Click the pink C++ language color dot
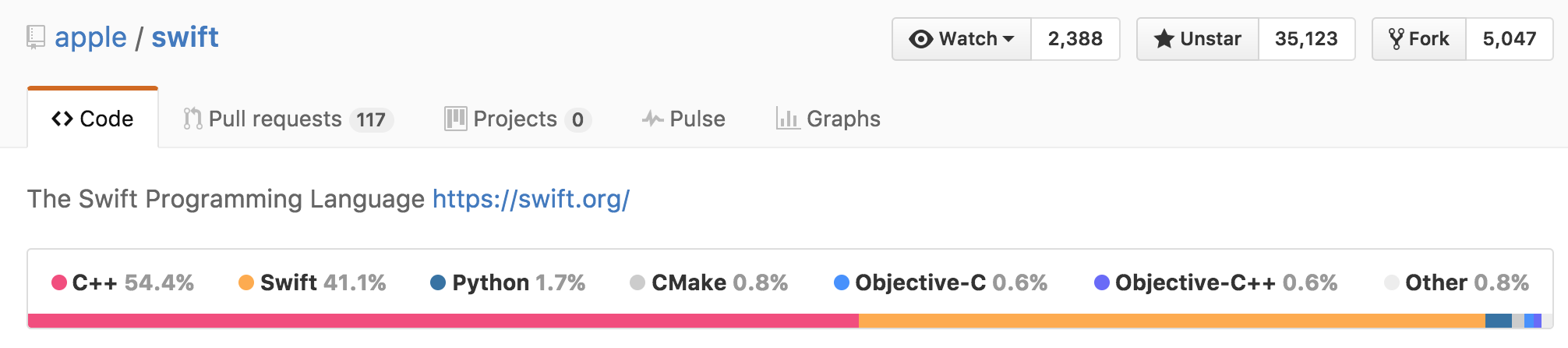The width and height of the screenshot is (1568, 348). 59,282
